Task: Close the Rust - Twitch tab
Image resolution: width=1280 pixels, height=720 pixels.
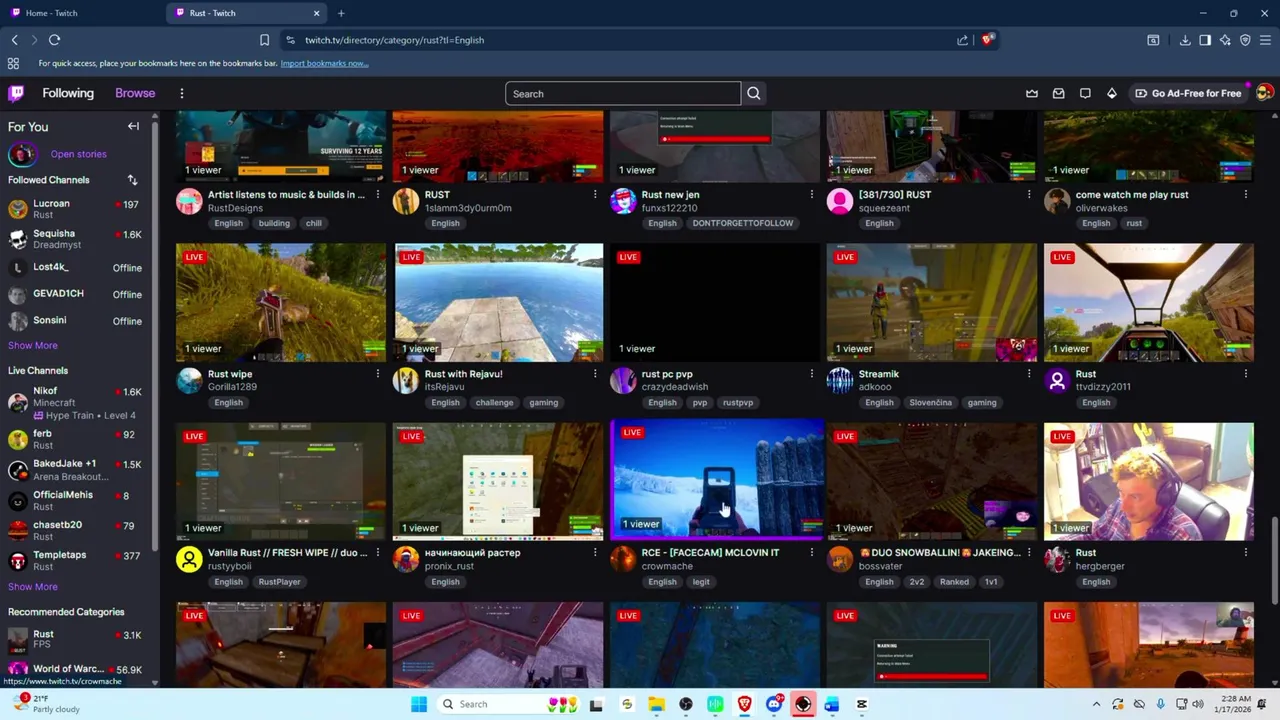Action: (317, 13)
